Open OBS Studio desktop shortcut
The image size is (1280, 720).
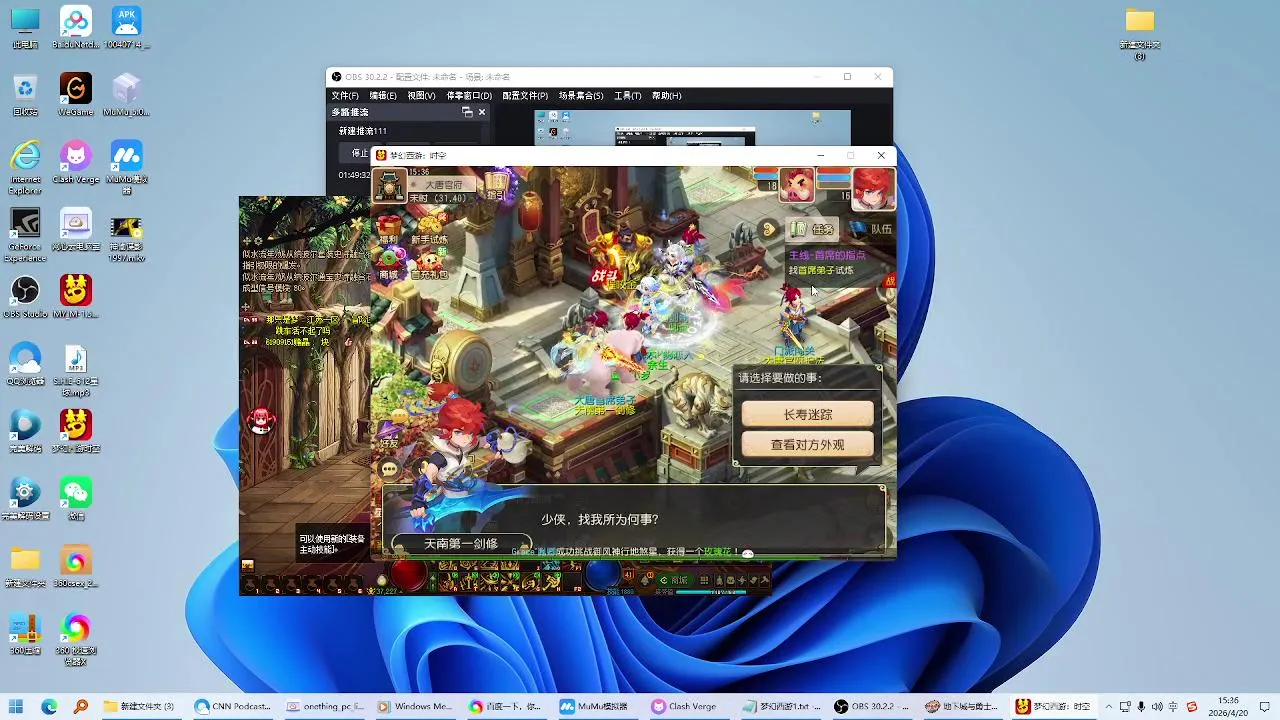coord(25,296)
